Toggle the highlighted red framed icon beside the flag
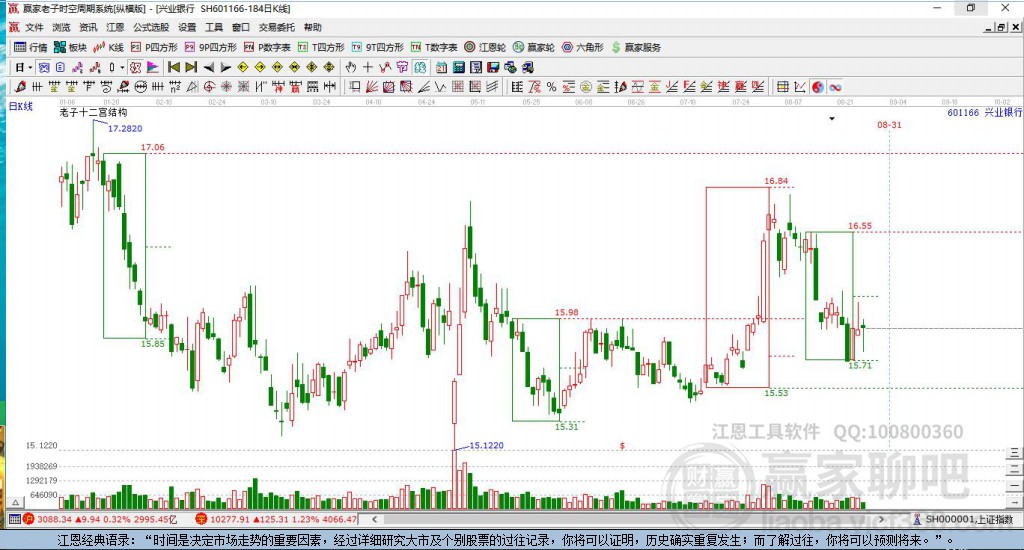Image resolution: width=1024 pixels, height=550 pixels. pos(135,67)
